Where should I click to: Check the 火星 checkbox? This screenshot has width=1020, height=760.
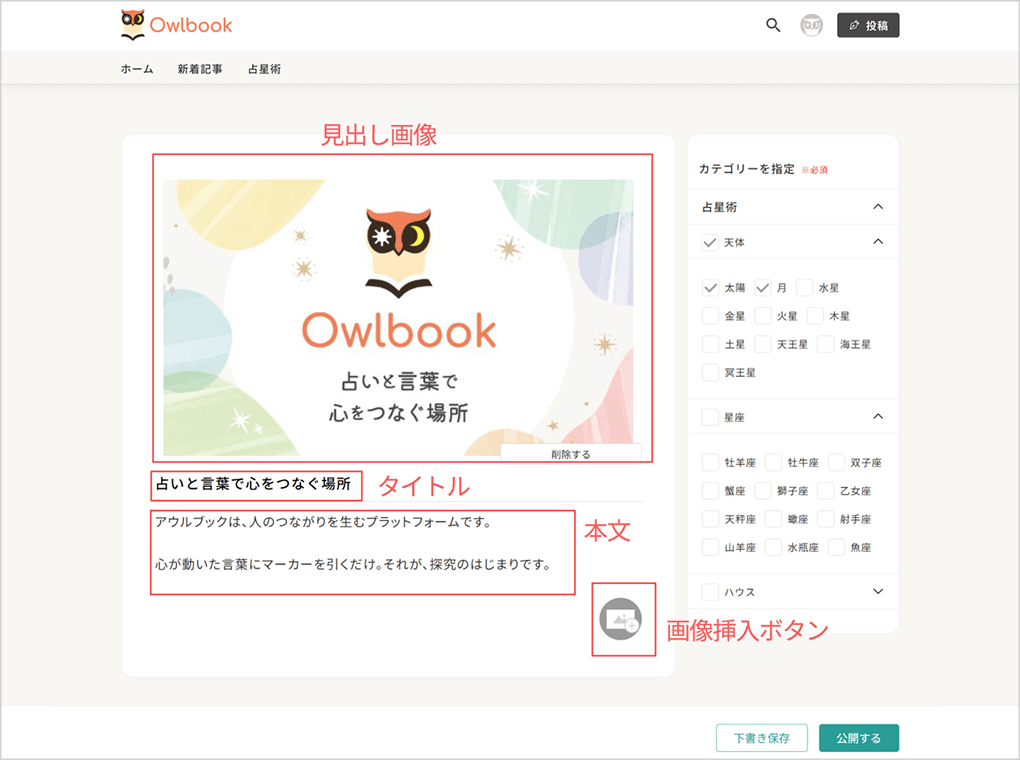click(763, 316)
